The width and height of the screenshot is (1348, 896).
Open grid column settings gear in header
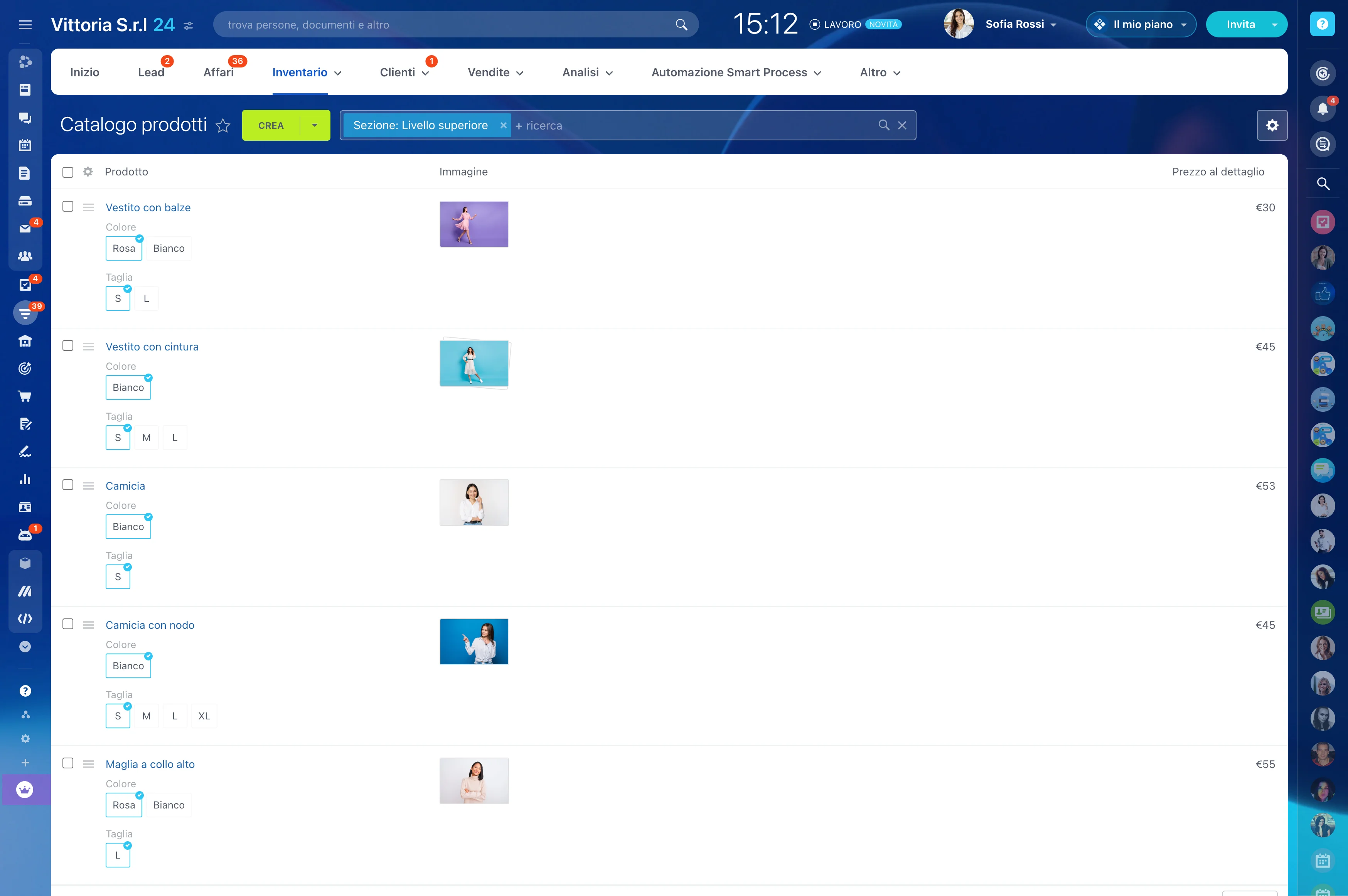click(88, 172)
